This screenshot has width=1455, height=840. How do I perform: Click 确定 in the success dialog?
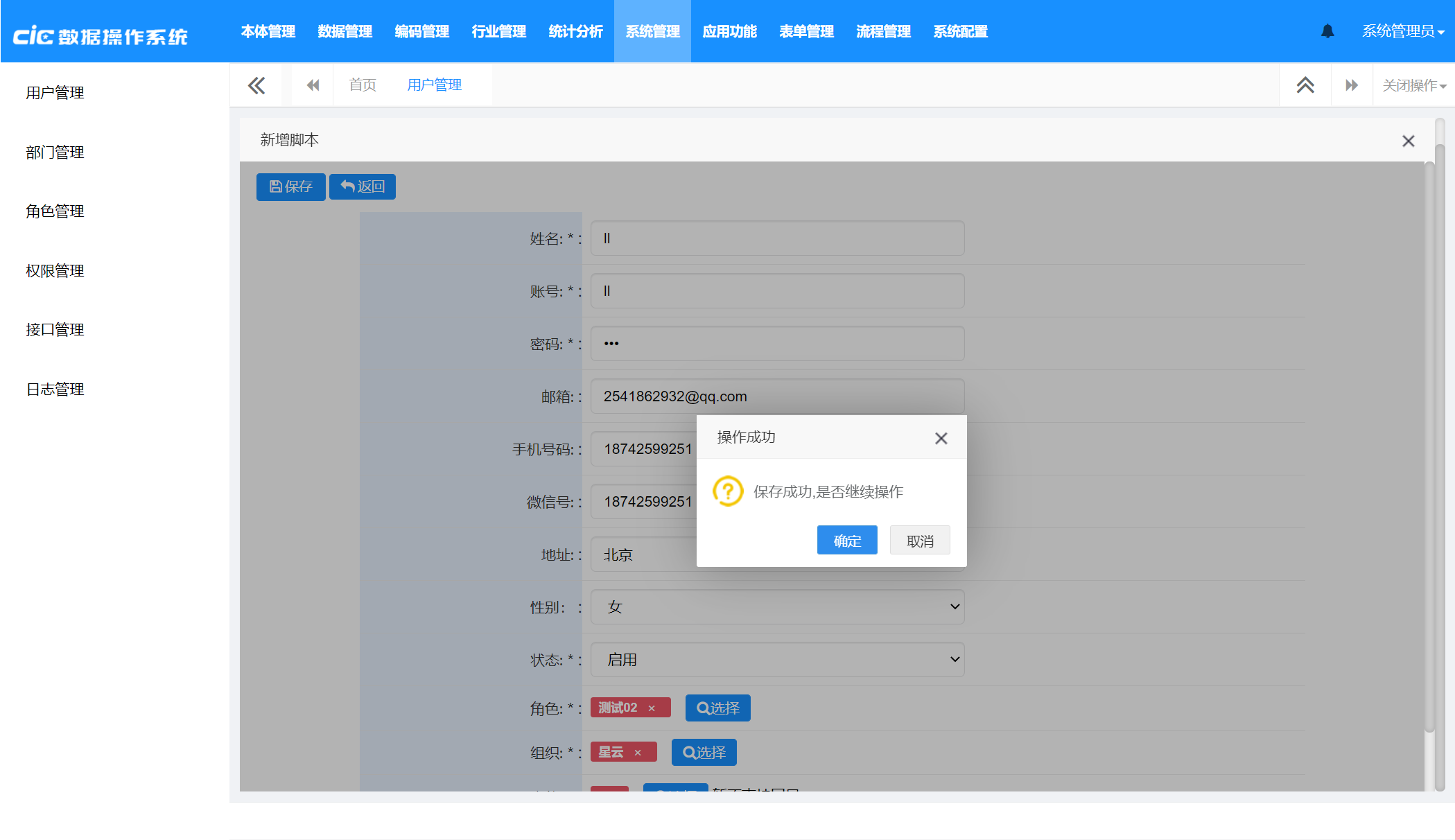pyautogui.click(x=847, y=541)
